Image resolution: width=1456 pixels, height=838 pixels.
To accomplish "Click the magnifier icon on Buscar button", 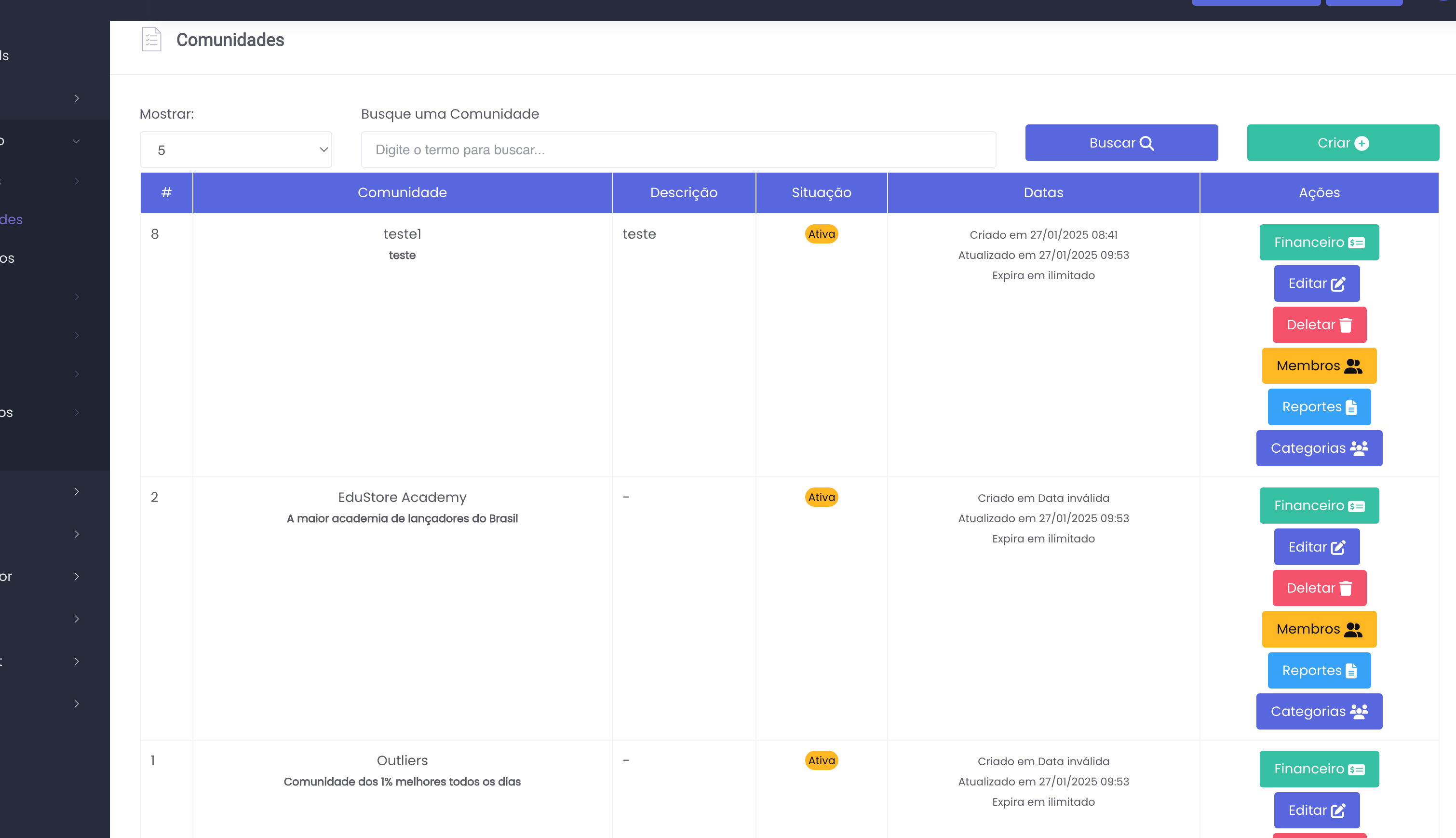I will pos(1146,143).
